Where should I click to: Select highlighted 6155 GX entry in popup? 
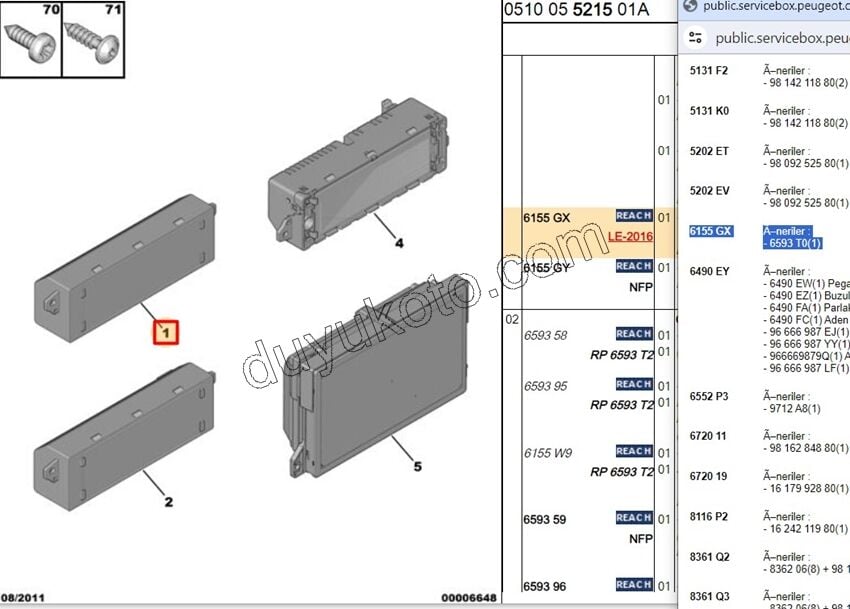pos(711,232)
